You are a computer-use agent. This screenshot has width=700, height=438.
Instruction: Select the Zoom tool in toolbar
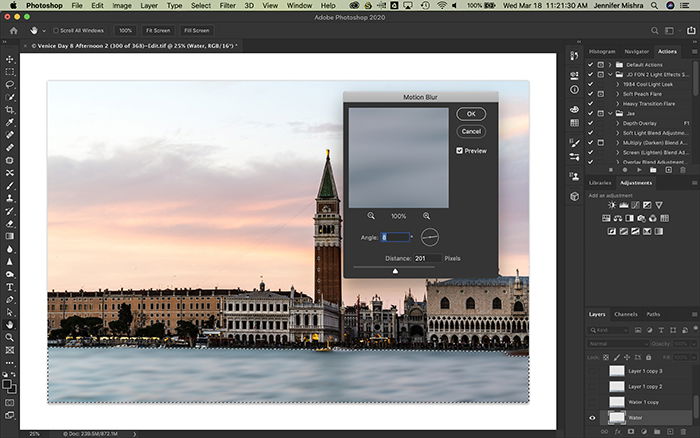pos(9,338)
